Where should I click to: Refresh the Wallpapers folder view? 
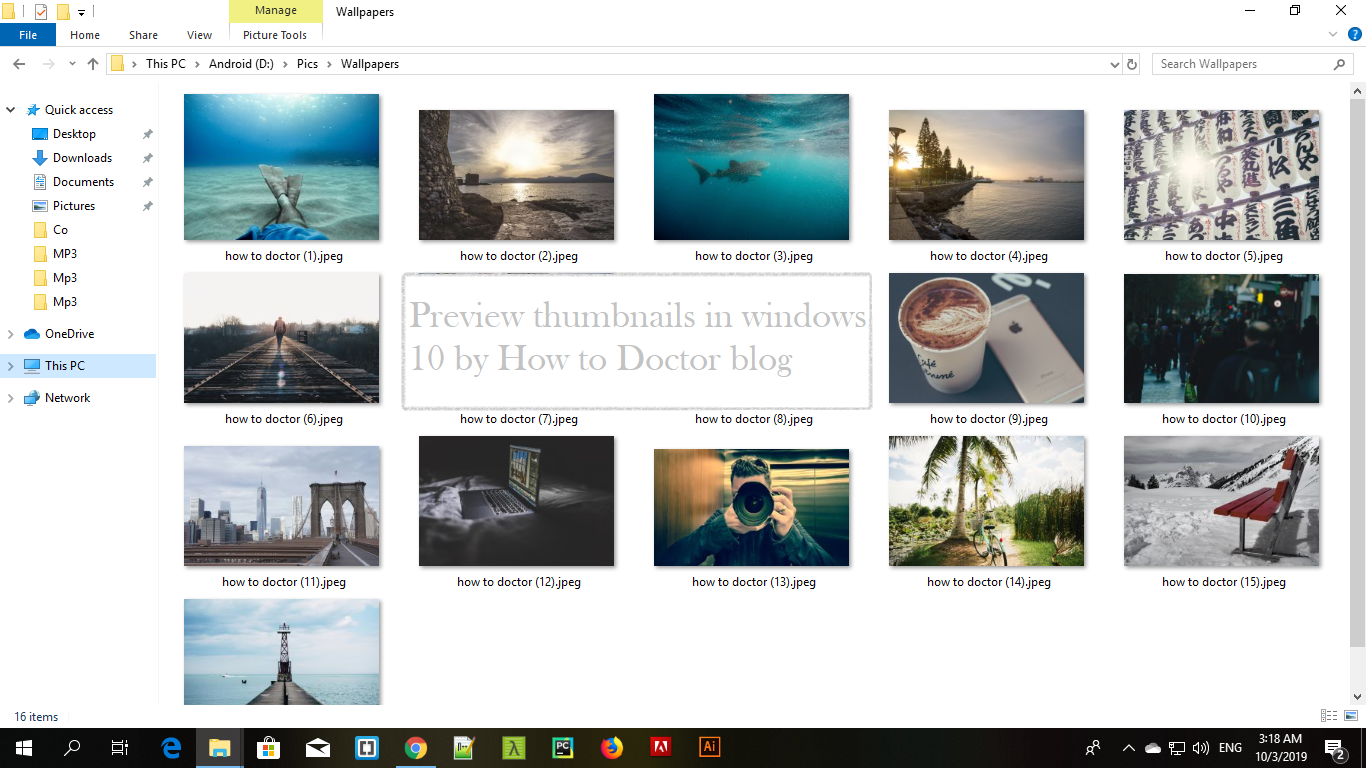[1132, 63]
